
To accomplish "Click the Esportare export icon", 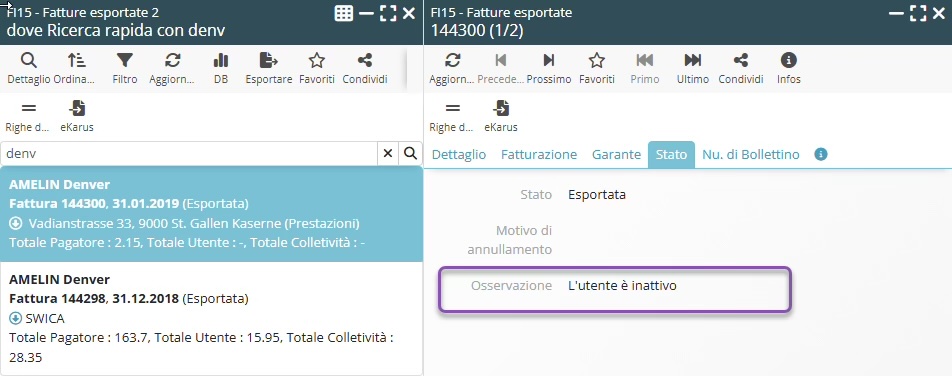I will pos(268,61).
